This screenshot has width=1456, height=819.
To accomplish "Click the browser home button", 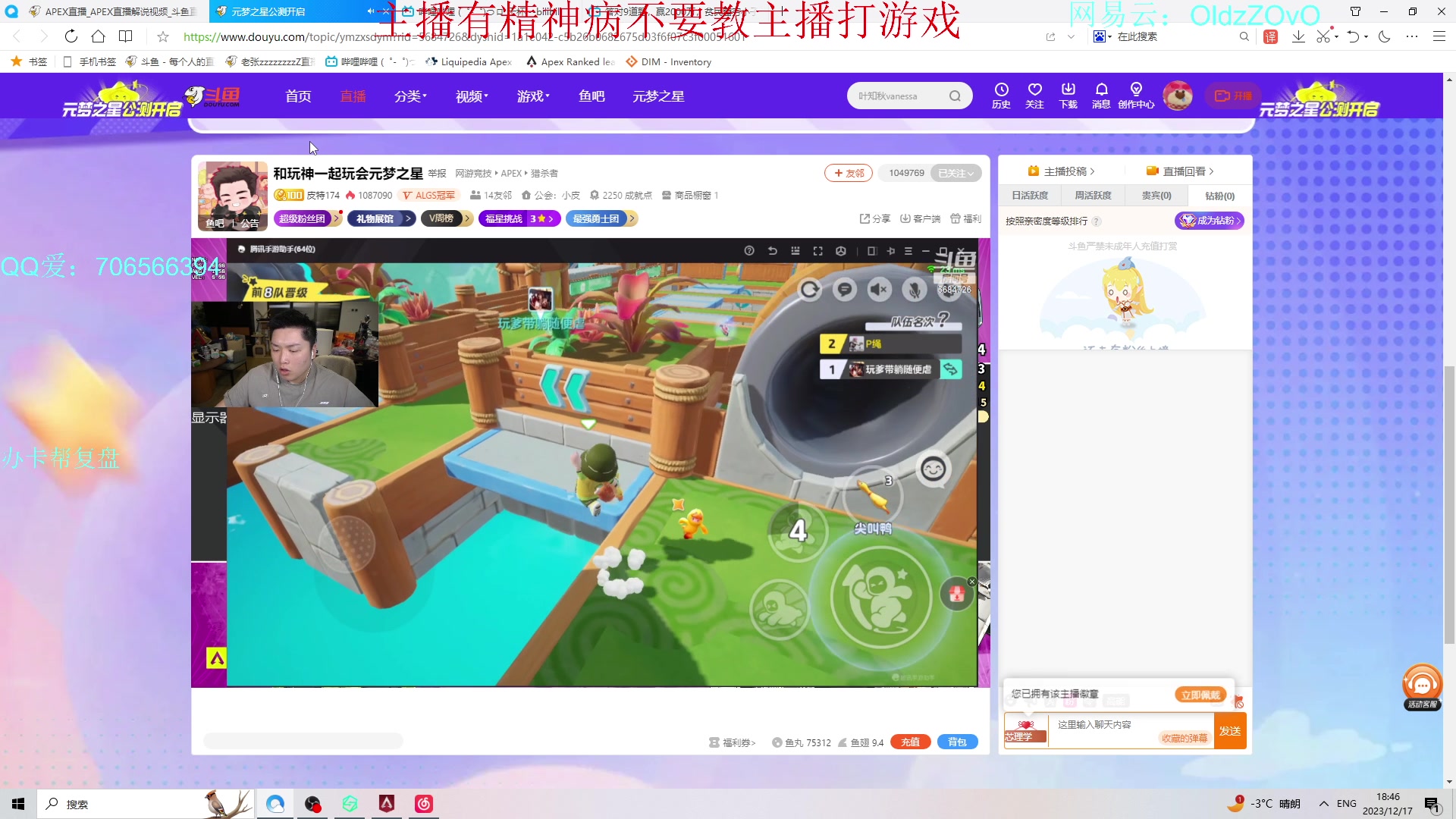I will [x=98, y=36].
